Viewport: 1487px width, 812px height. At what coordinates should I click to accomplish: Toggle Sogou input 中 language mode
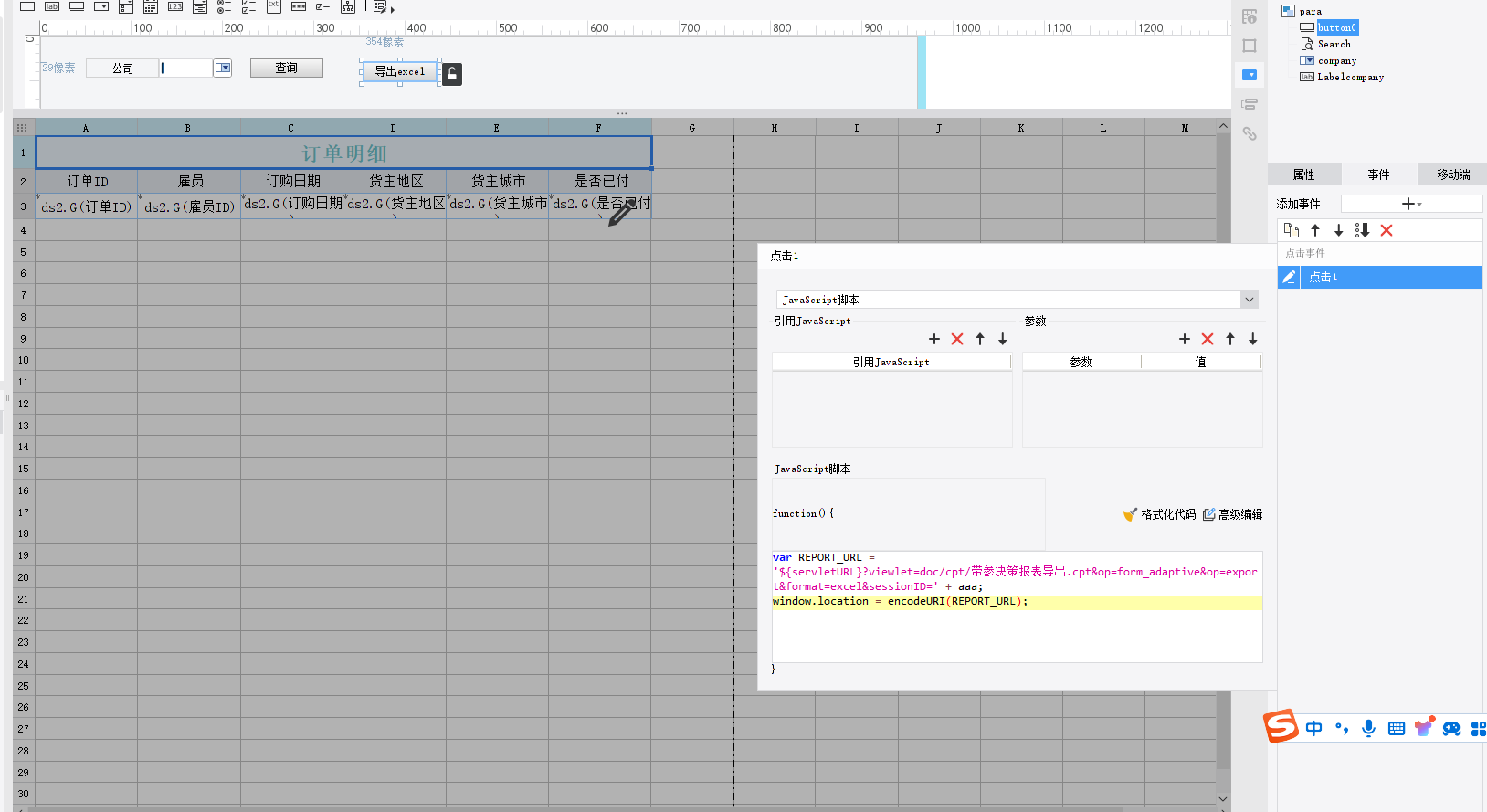point(1313,728)
